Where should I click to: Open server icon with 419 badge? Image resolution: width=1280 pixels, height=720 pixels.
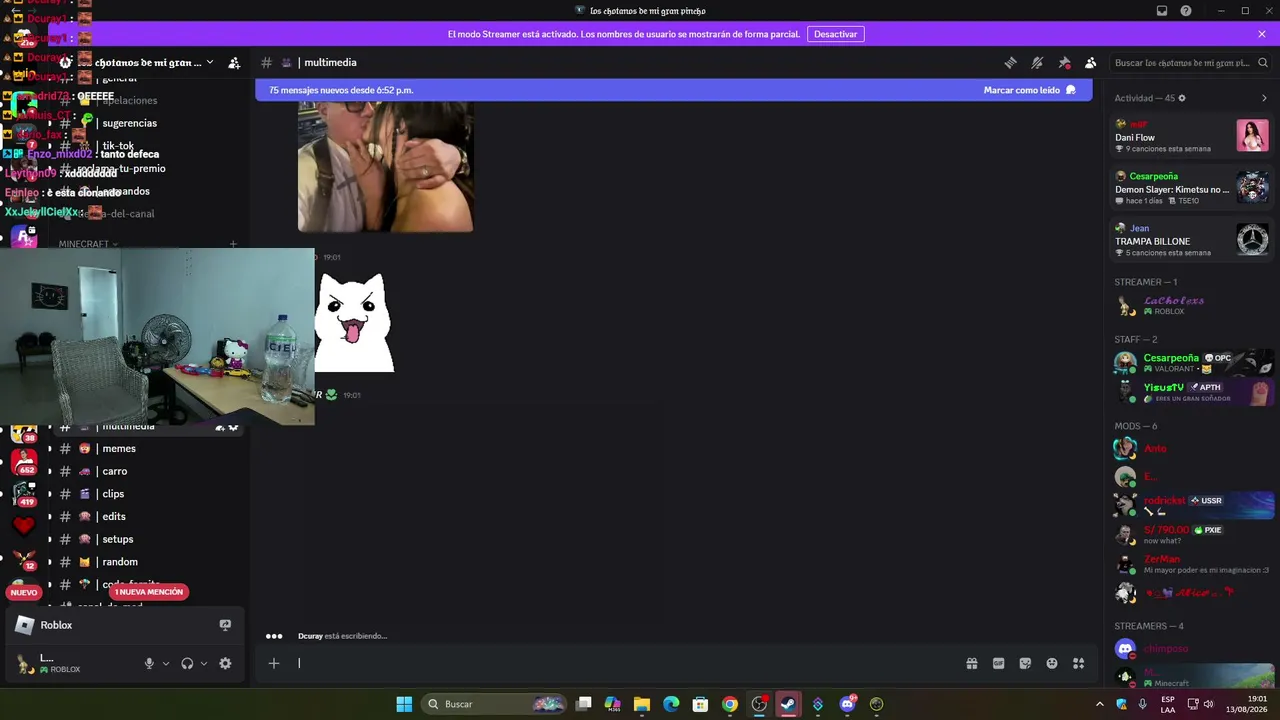pyautogui.click(x=24, y=494)
